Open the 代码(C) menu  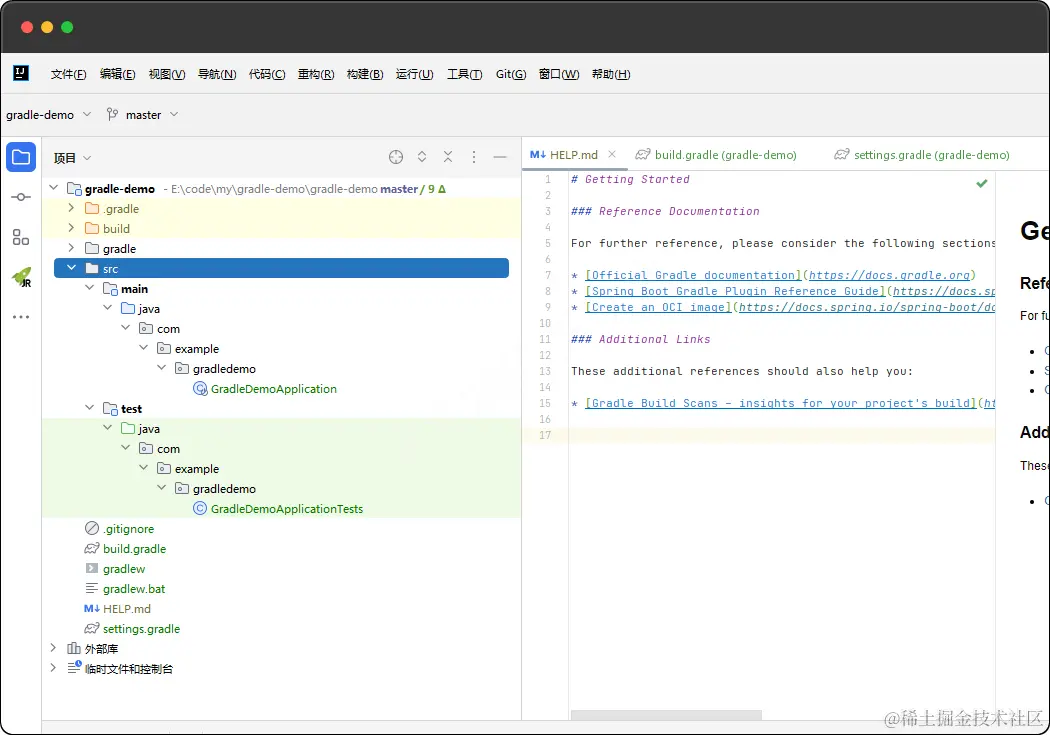(267, 74)
